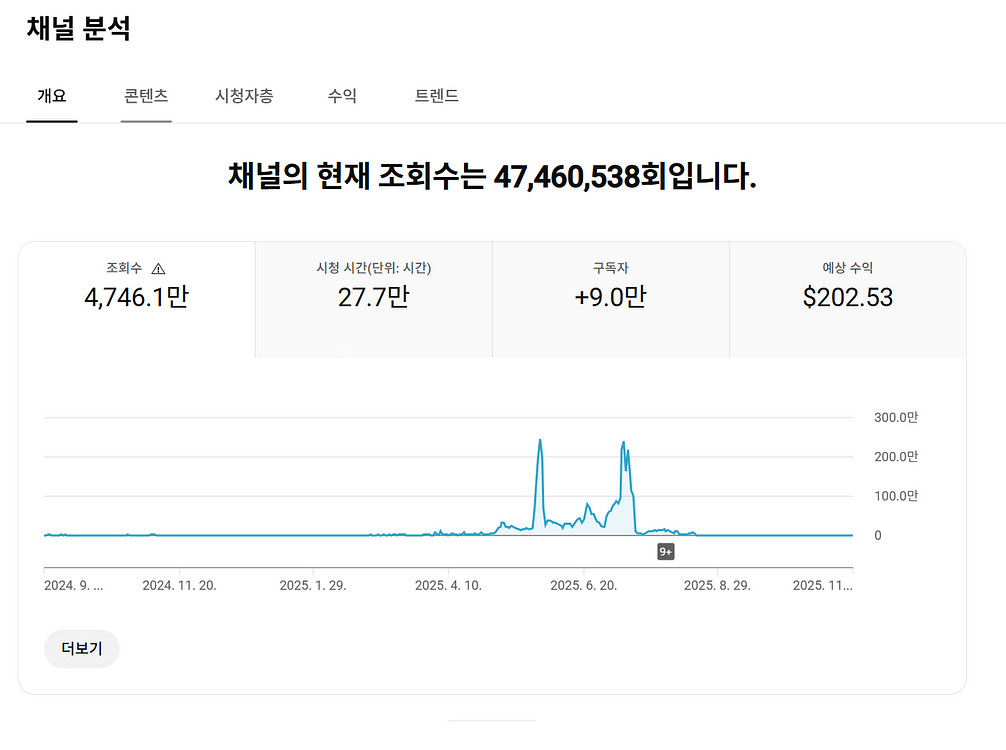Image resolution: width=1006 pixels, height=750 pixels.
Task: Switch to the 개요 tab
Action: (x=52, y=96)
